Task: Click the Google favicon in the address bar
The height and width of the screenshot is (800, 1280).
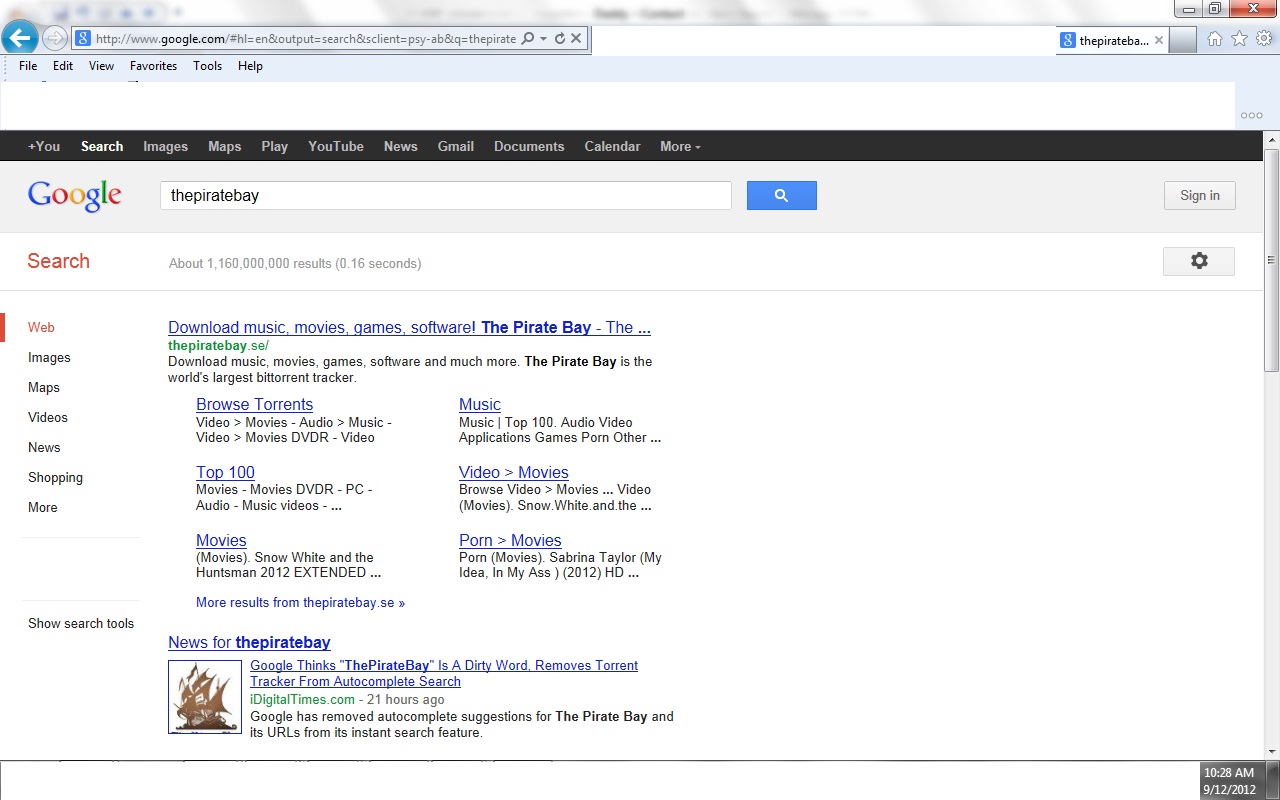Action: tap(84, 39)
